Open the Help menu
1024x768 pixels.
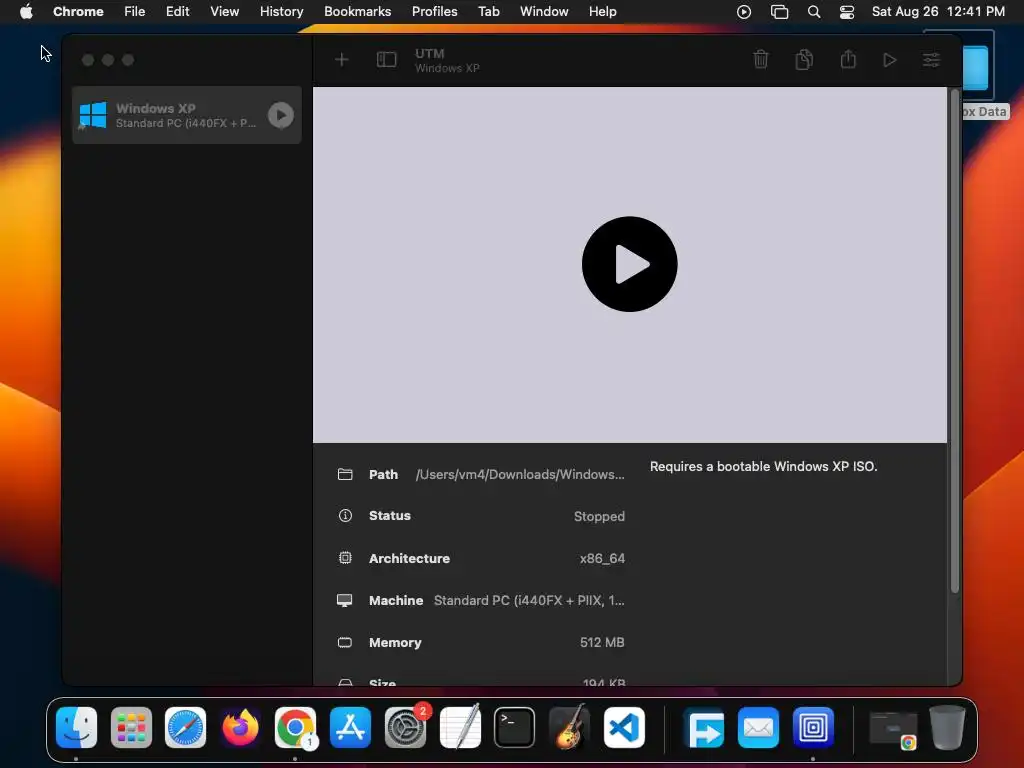pyautogui.click(x=602, y=12)
